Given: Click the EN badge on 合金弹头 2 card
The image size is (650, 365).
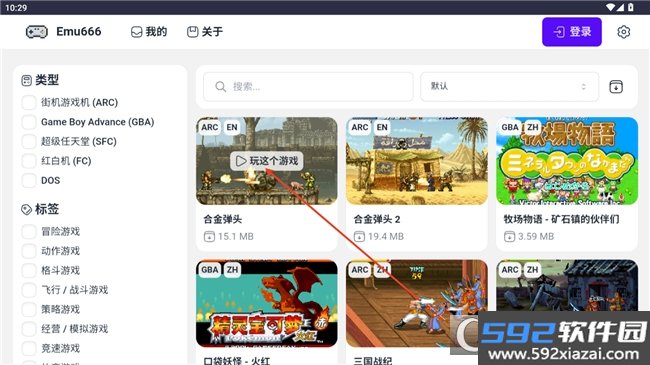Looking at the screenshot, I should tap(382, 127).
